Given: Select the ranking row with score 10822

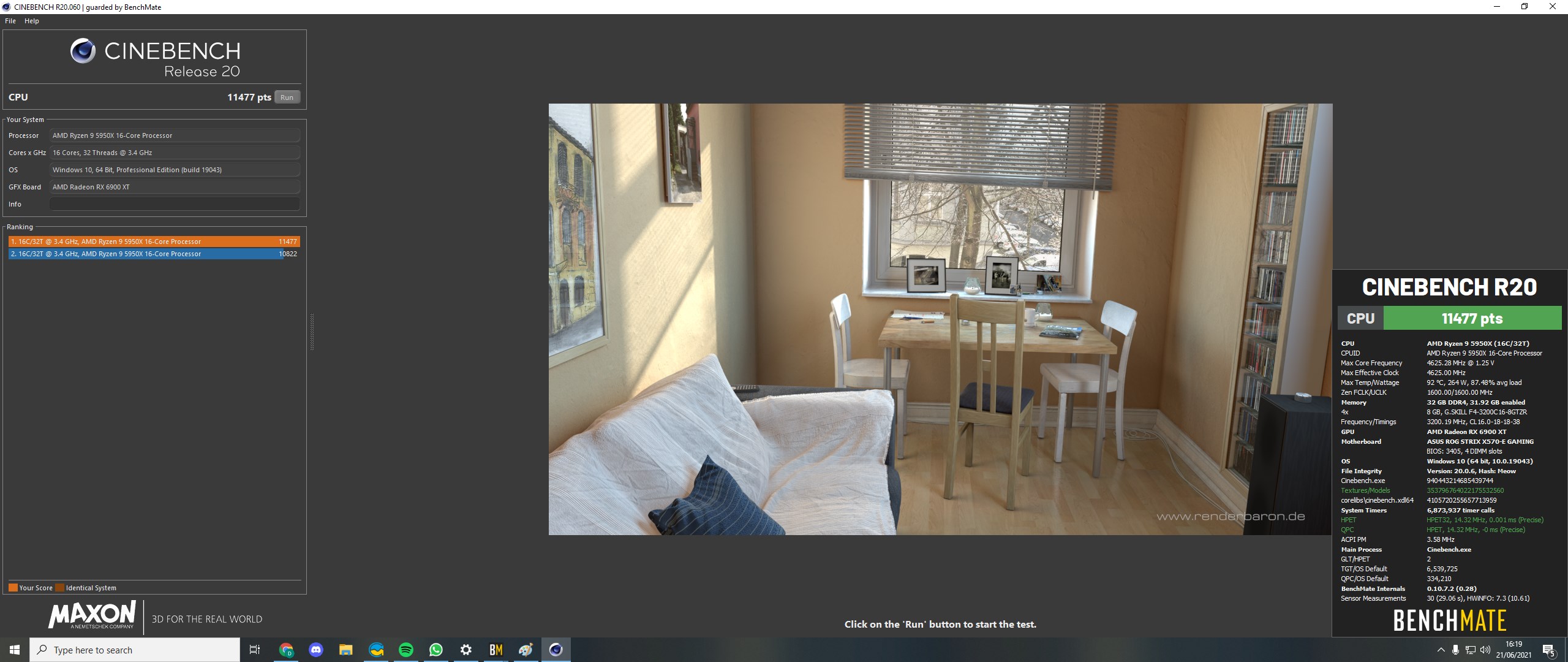Looking at the screenshot, I should click(x=154, y=254).
